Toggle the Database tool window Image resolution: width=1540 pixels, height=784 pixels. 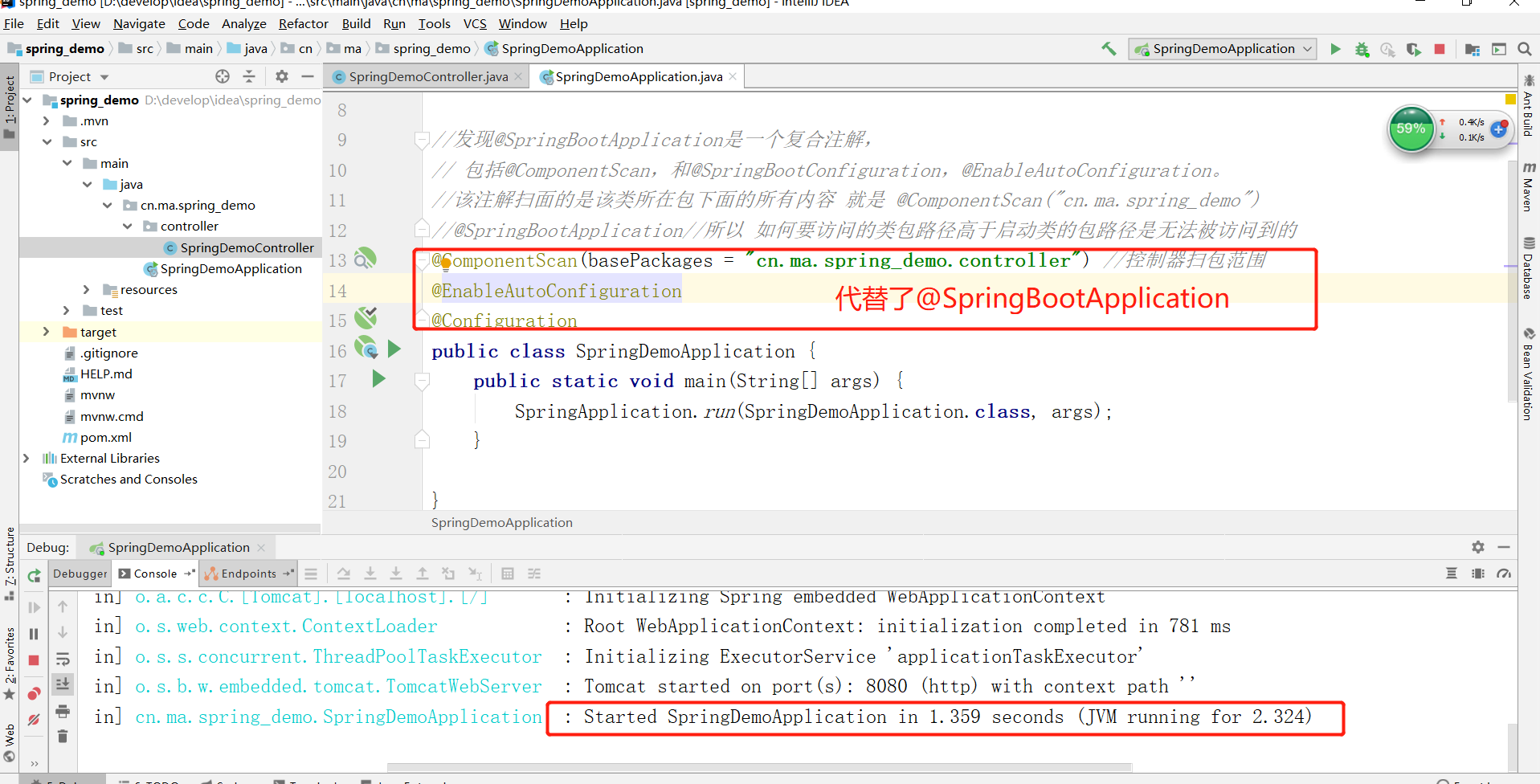click(x=1529, y=267)
